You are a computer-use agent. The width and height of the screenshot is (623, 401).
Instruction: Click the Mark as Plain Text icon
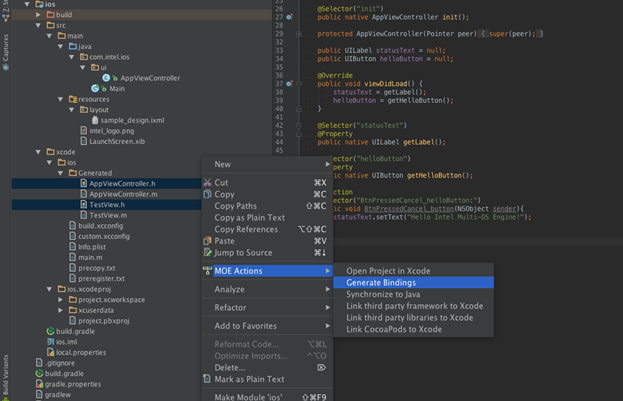click(207, 379)
